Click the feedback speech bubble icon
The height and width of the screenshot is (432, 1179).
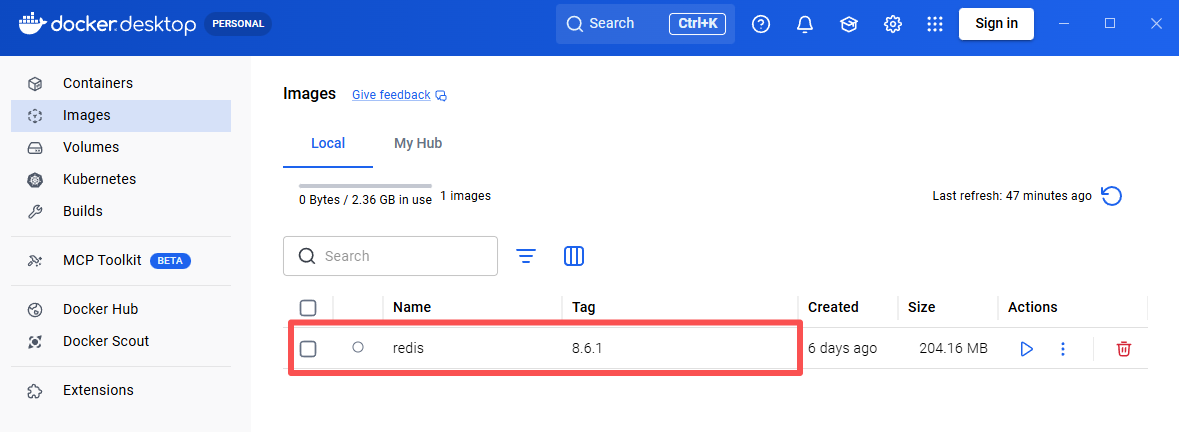pyautogui.click(x=441, y=96)
